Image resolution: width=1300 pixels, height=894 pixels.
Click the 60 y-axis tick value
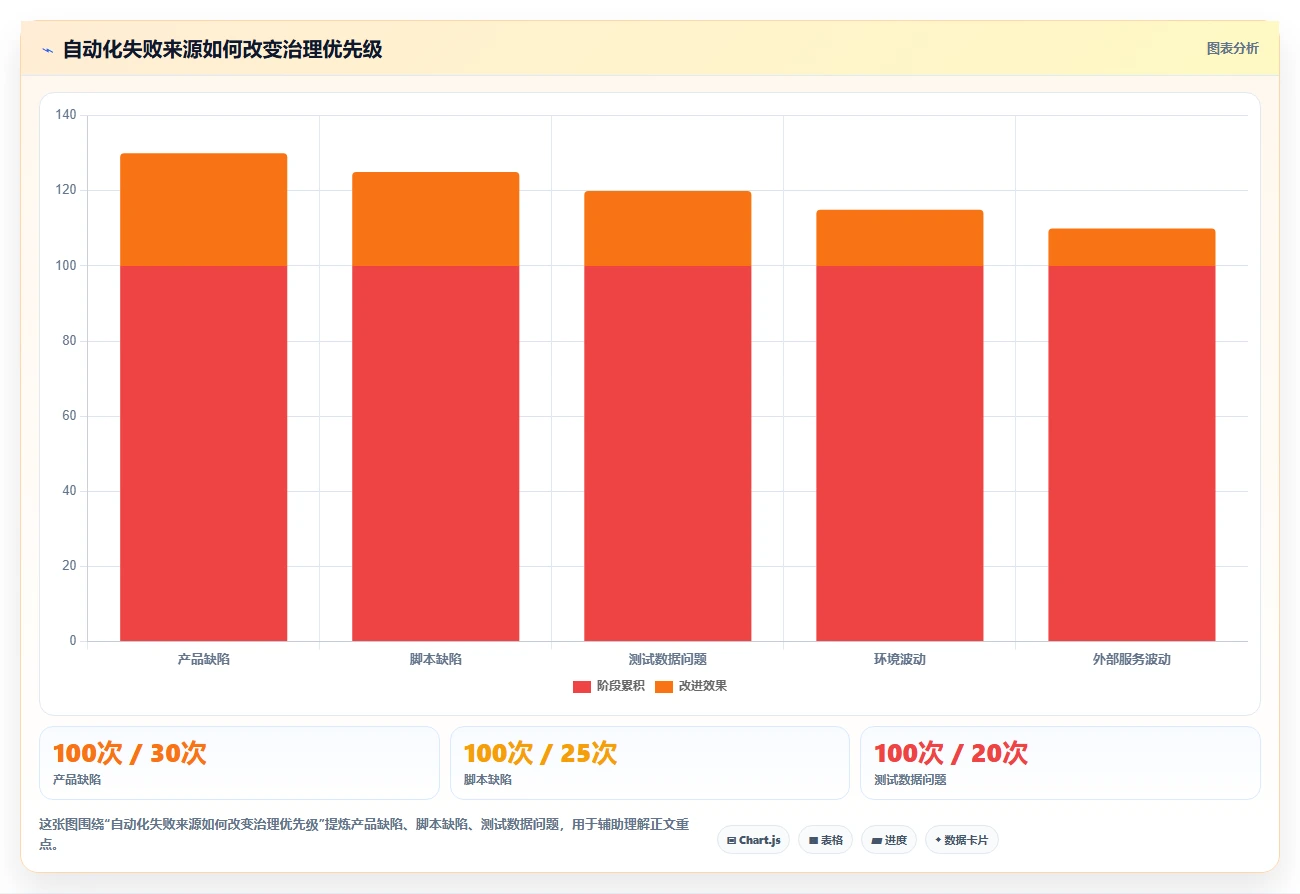coord(69,416)
